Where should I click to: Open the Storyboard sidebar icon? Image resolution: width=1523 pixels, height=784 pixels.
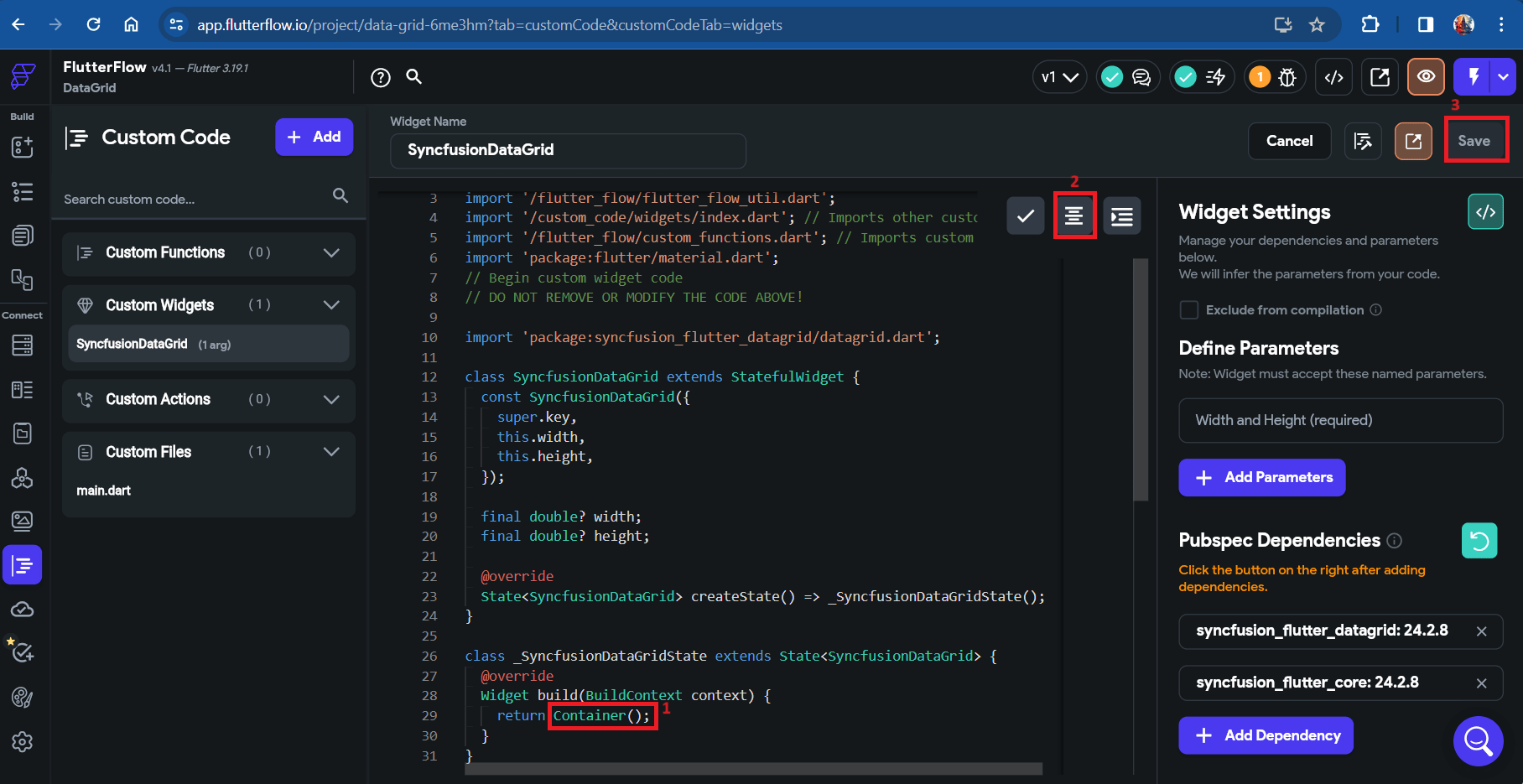pos(23,236)
